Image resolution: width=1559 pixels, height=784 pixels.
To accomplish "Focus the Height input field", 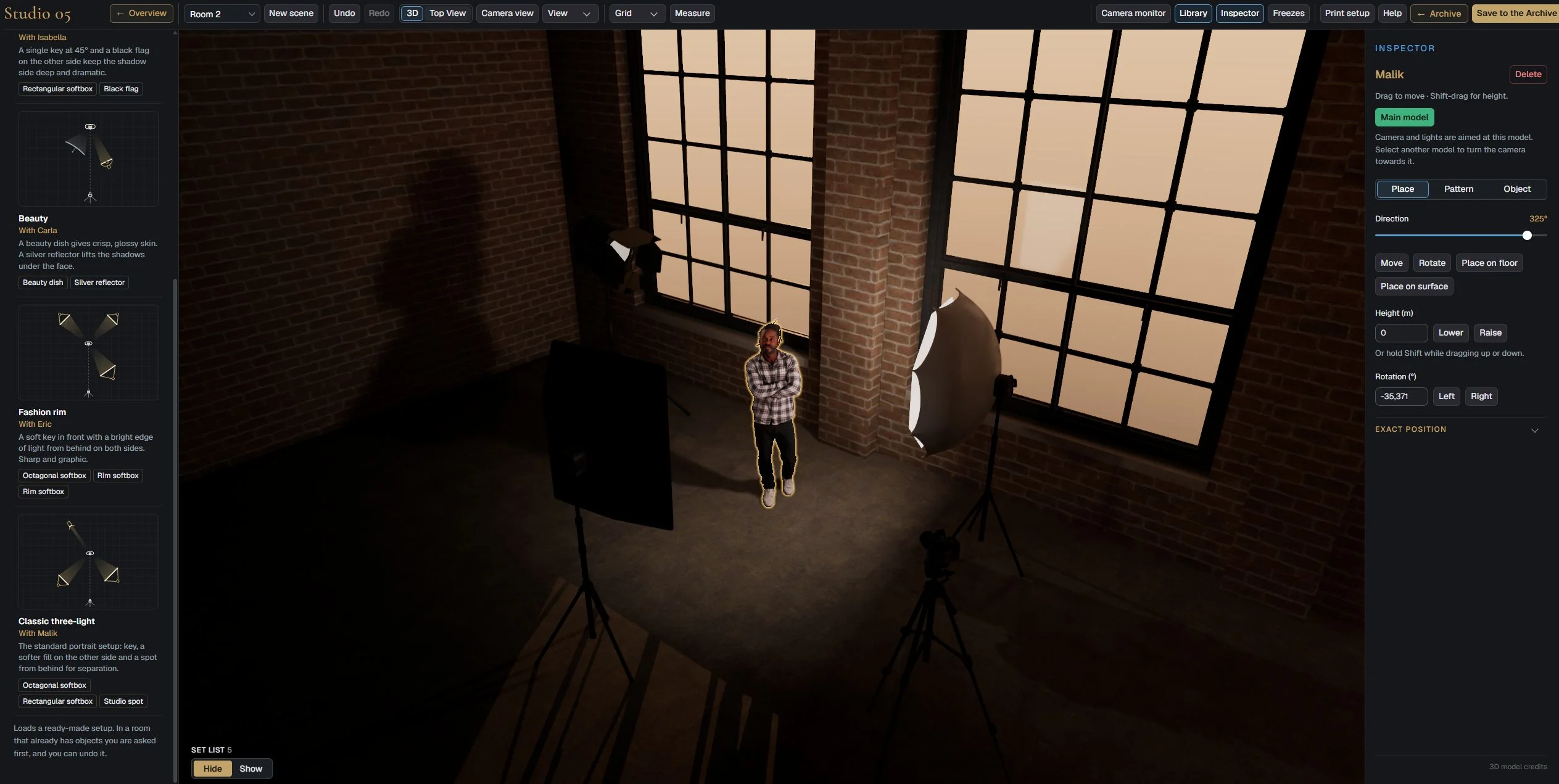I will tap(1401, 333).
